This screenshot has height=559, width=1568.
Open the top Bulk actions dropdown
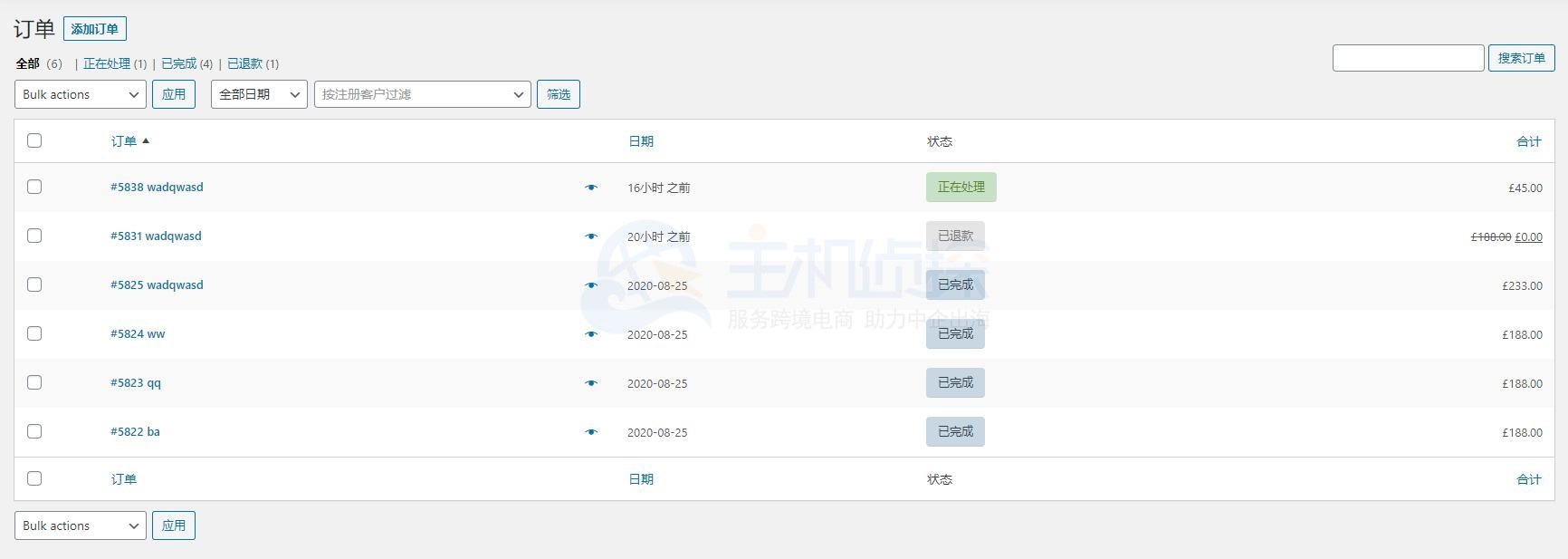pos(81,94)
